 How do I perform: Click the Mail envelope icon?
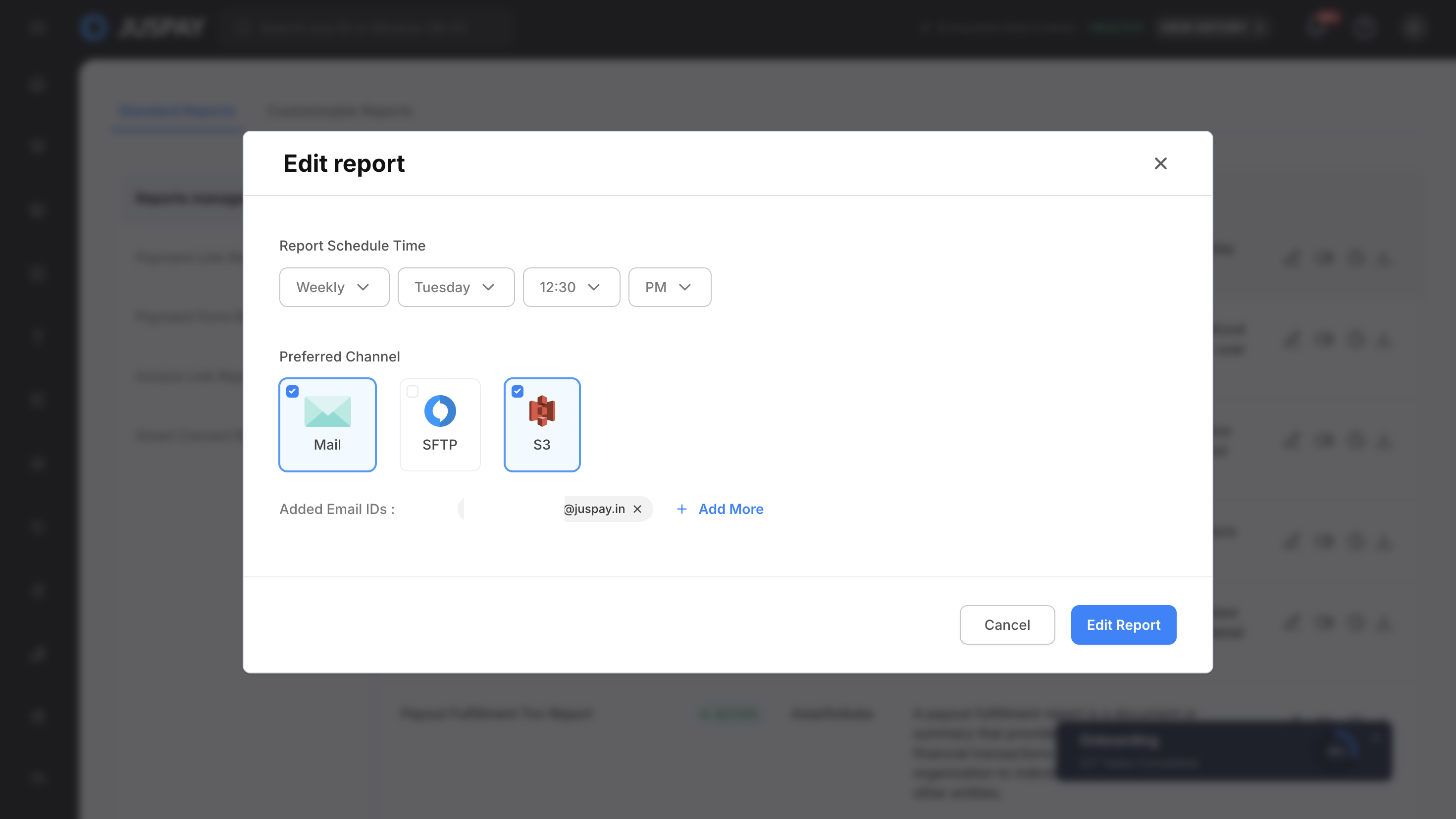(x=327, y=411)
